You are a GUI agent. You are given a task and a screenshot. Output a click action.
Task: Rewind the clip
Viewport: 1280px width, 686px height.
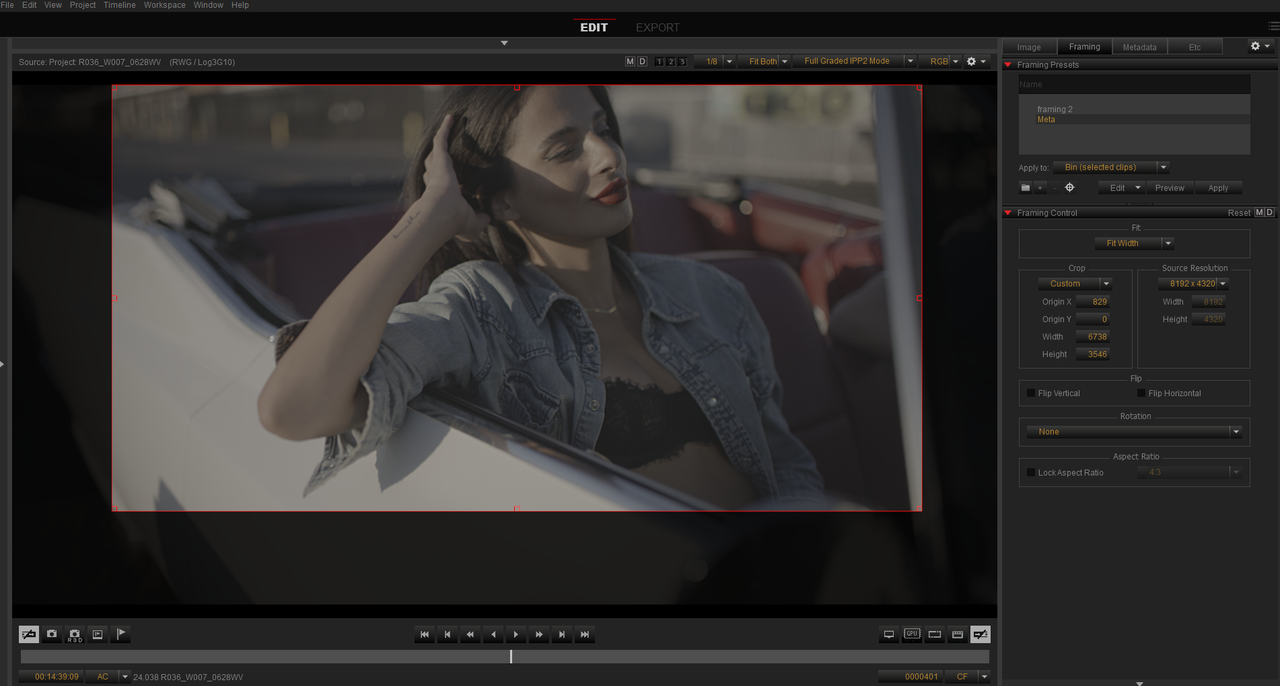click(470, 634)
